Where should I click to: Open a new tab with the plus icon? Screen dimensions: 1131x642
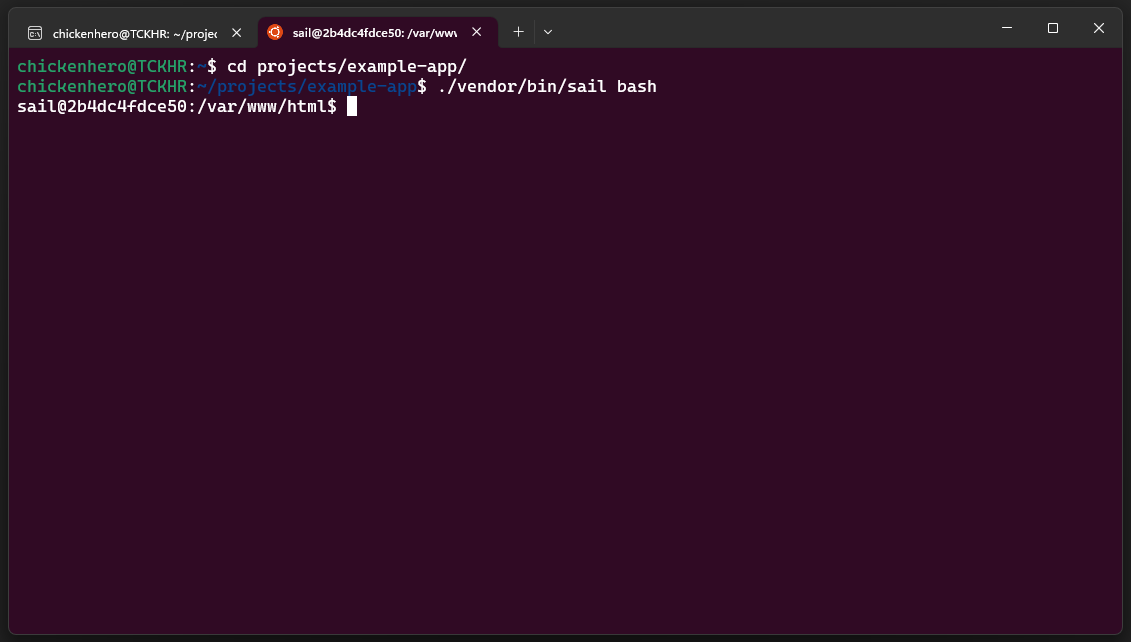point(518,31)
